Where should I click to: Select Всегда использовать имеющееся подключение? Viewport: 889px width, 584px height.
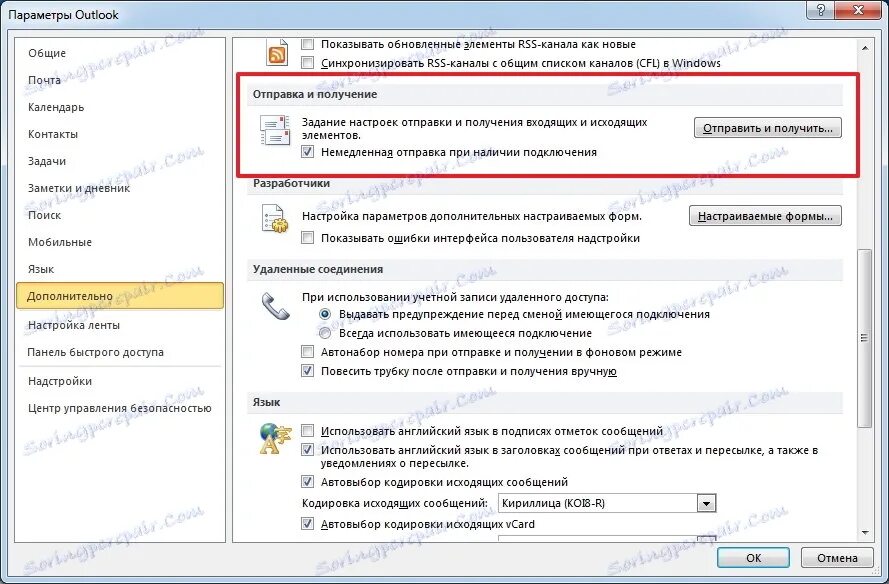[325, 333]
